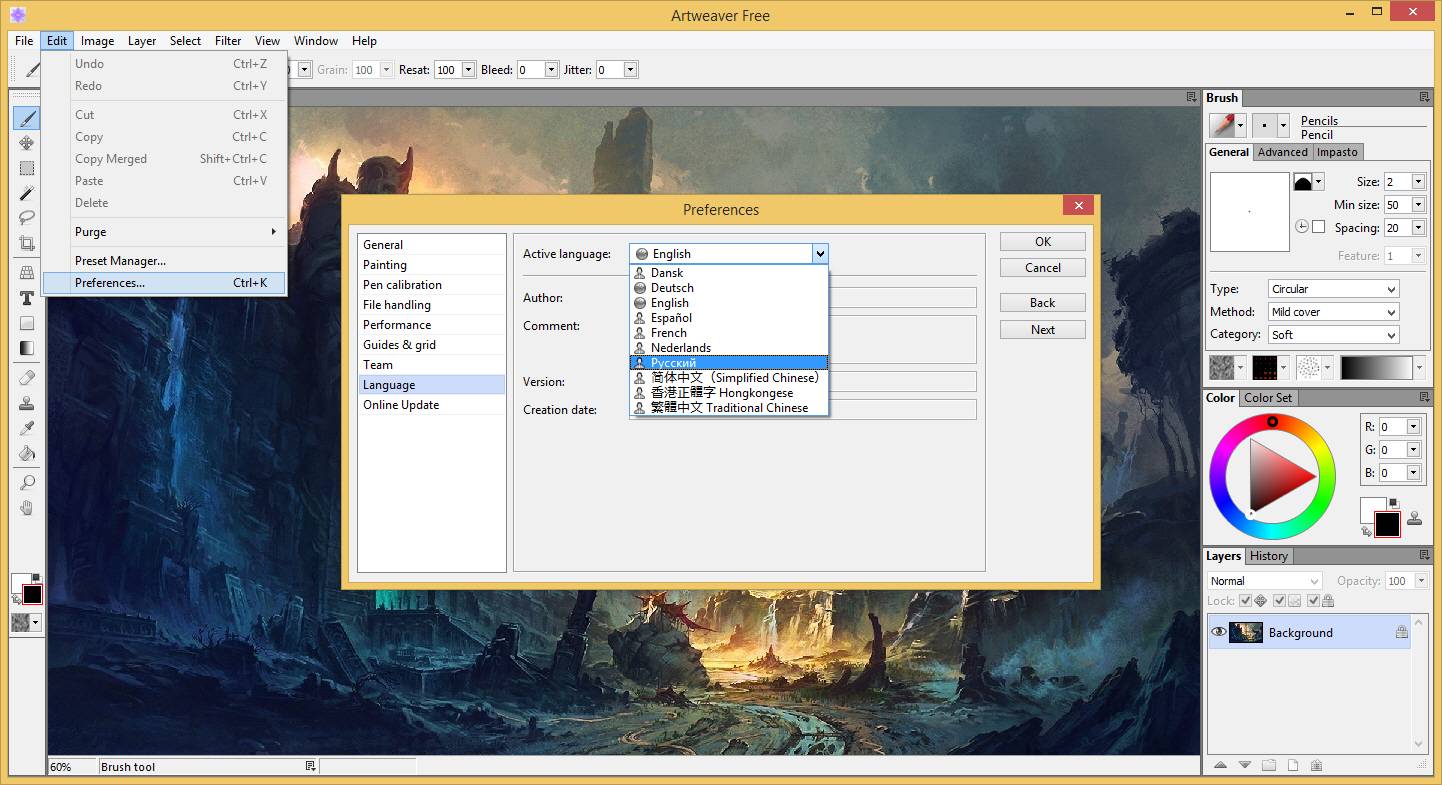
Task: Click the Back button in Preferences
Action: (1043, 303)
